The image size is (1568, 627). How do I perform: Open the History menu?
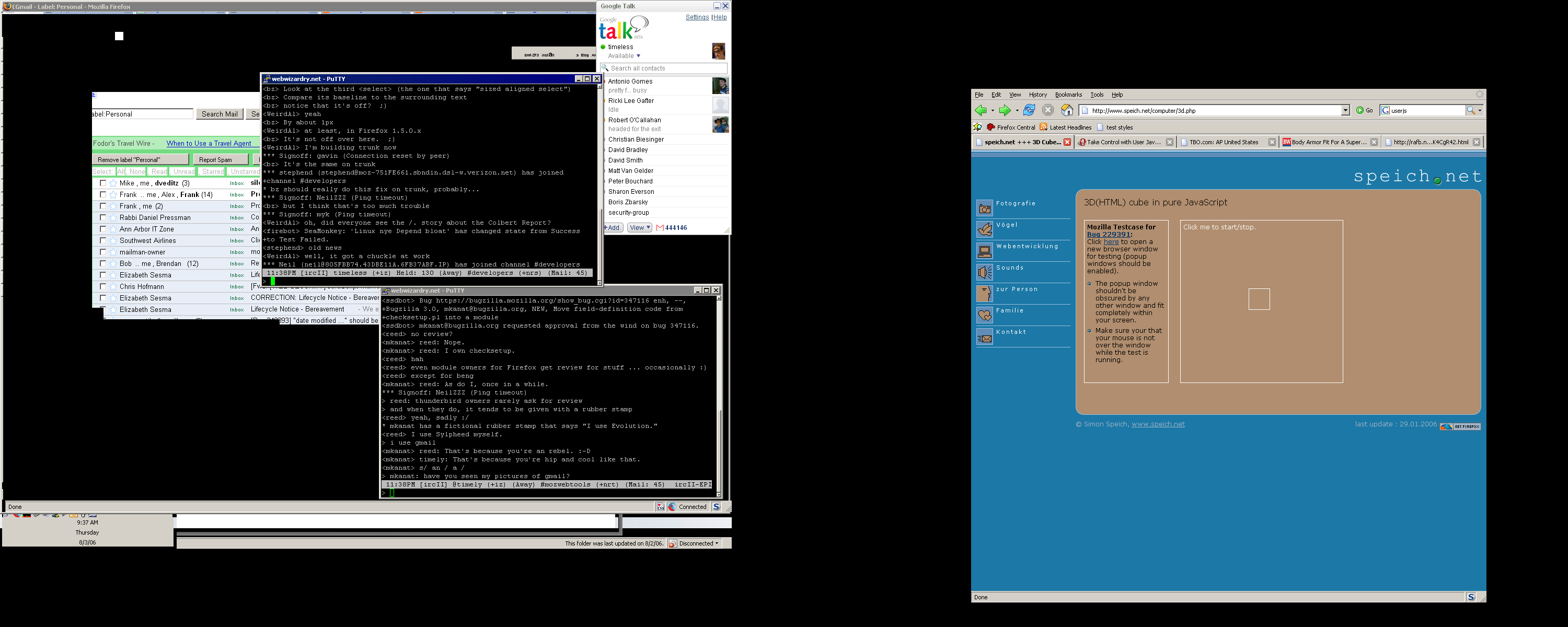click(1038, 95)
